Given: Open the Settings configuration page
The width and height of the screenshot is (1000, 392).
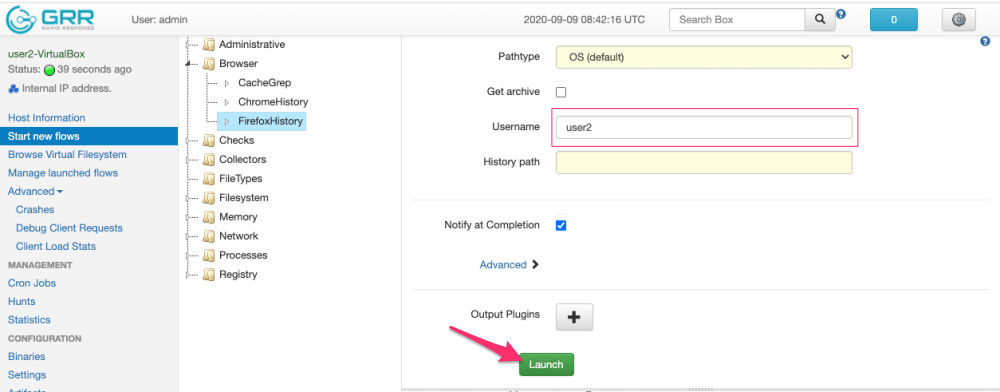Looking at the screenshot, I should coord(27,375).
